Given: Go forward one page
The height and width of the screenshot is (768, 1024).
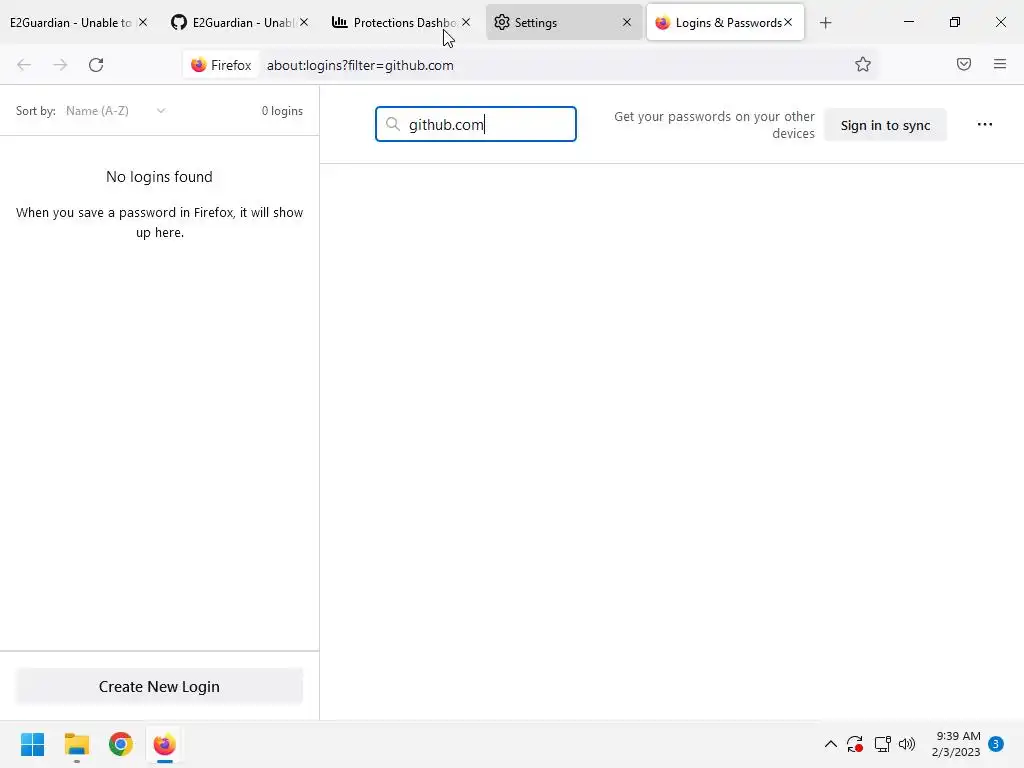Looking at the screenshot, I should point(60,65).
